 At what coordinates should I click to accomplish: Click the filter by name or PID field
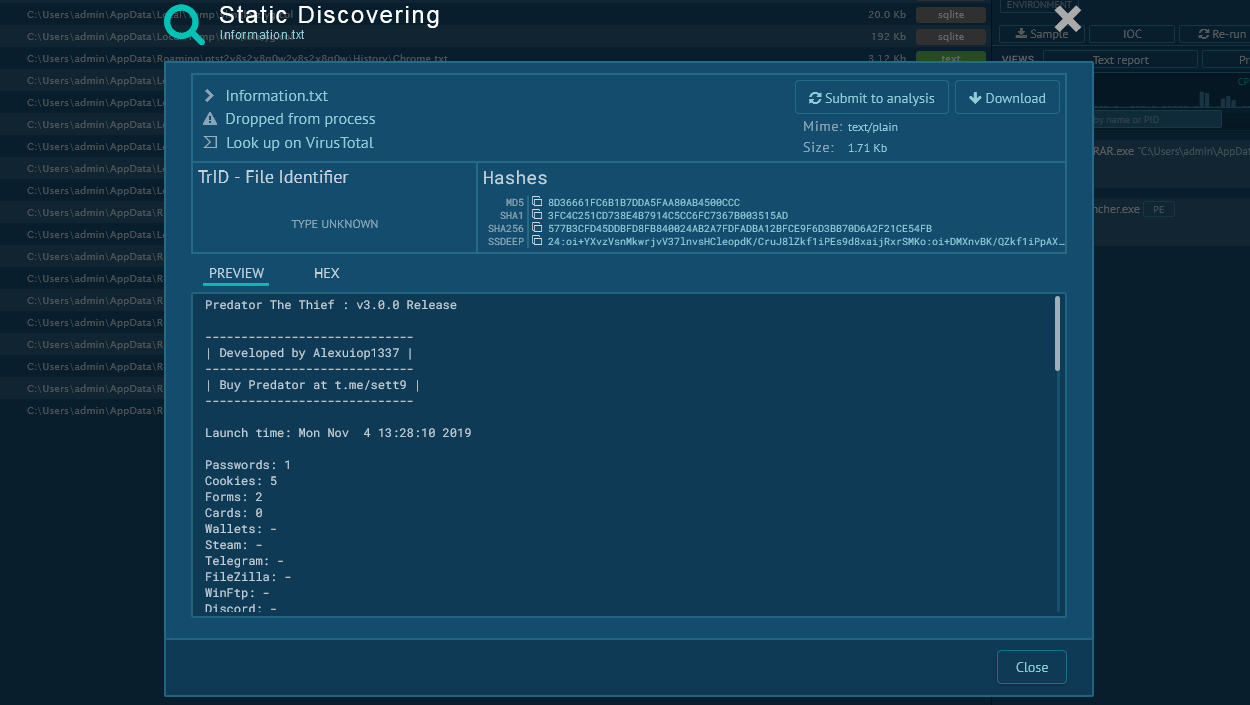1156,120
